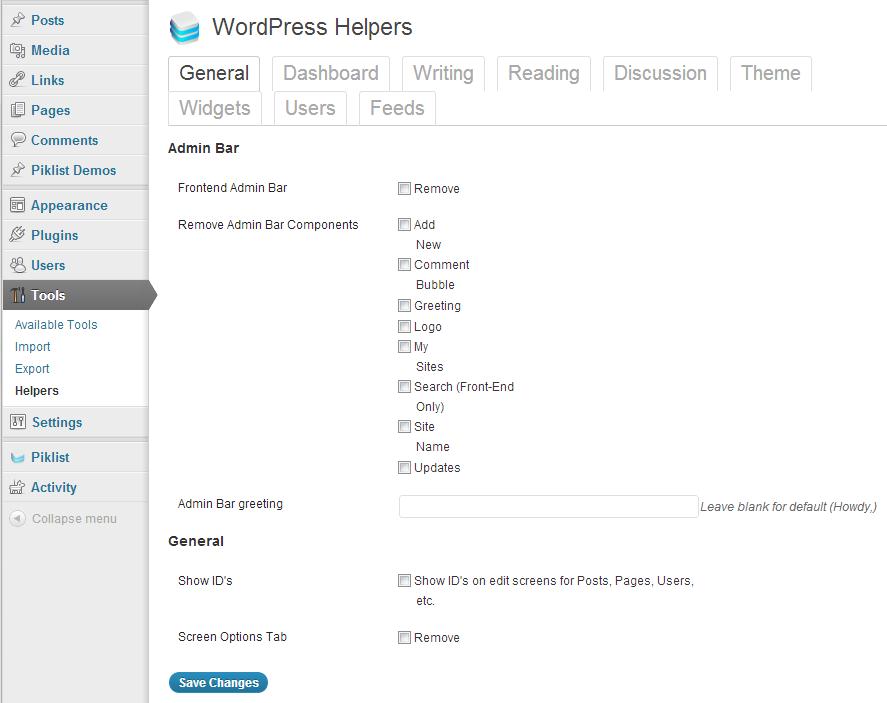The image size is (887, 703).
Task: Tick the My Sites checkbox
Action: pos(404,346)
